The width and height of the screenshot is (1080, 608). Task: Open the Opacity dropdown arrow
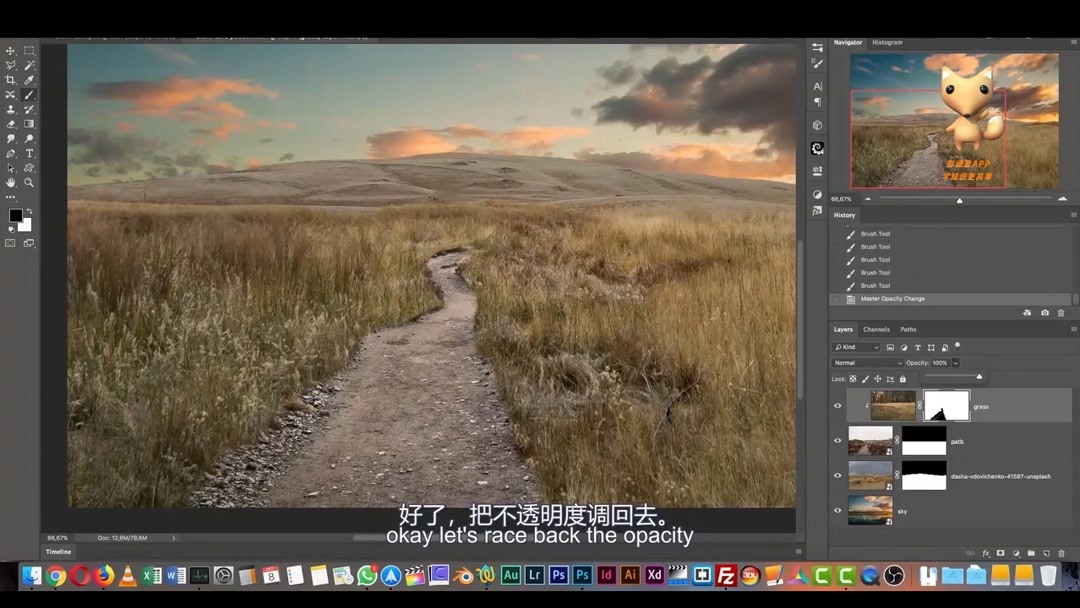pos(955,361)
